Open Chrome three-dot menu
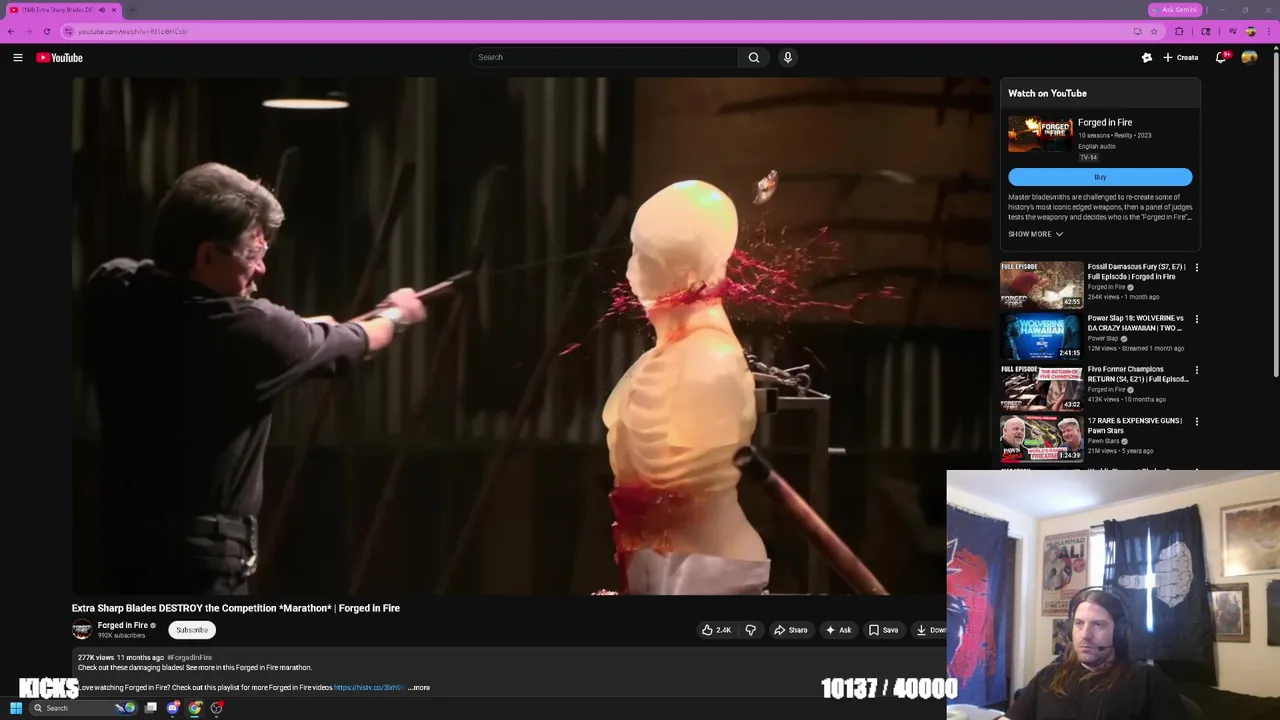The width and height of the screenshot is (1280, 720). click(x=1270, y=31)
